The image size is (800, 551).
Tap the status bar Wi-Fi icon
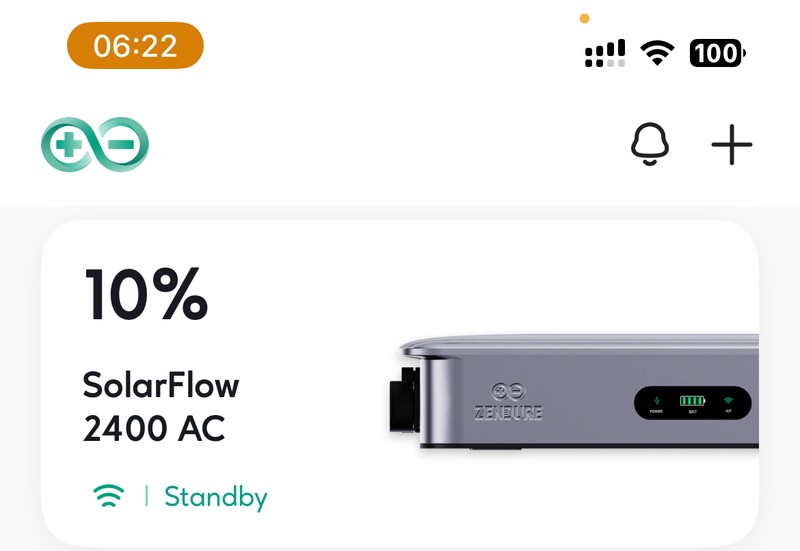(x=657, y=53)
